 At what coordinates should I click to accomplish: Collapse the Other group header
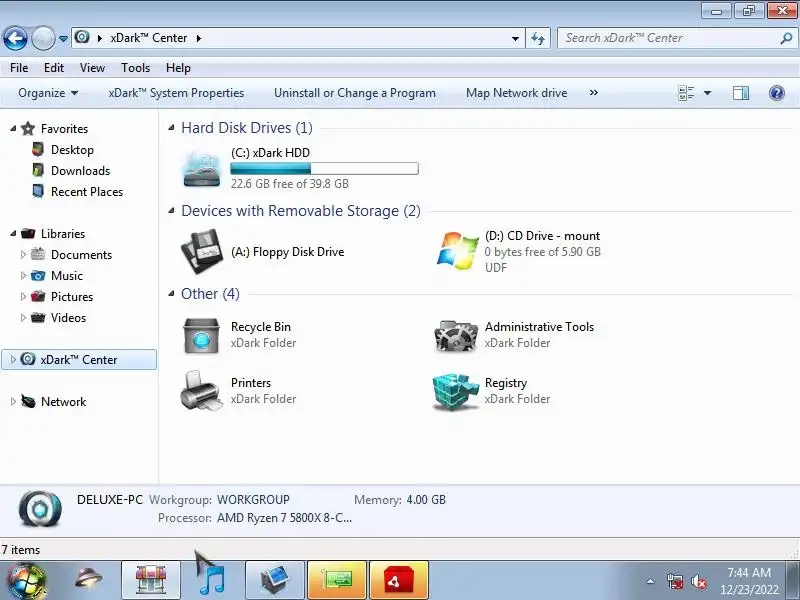point(172,294)
